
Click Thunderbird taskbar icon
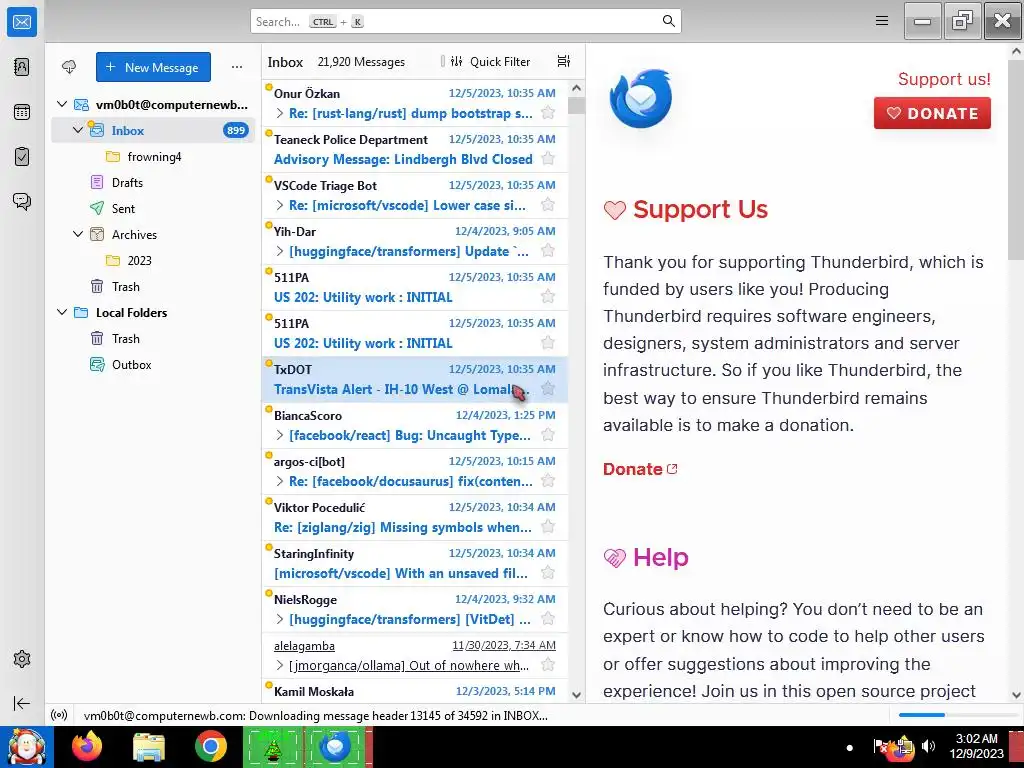tap(334, 747)
